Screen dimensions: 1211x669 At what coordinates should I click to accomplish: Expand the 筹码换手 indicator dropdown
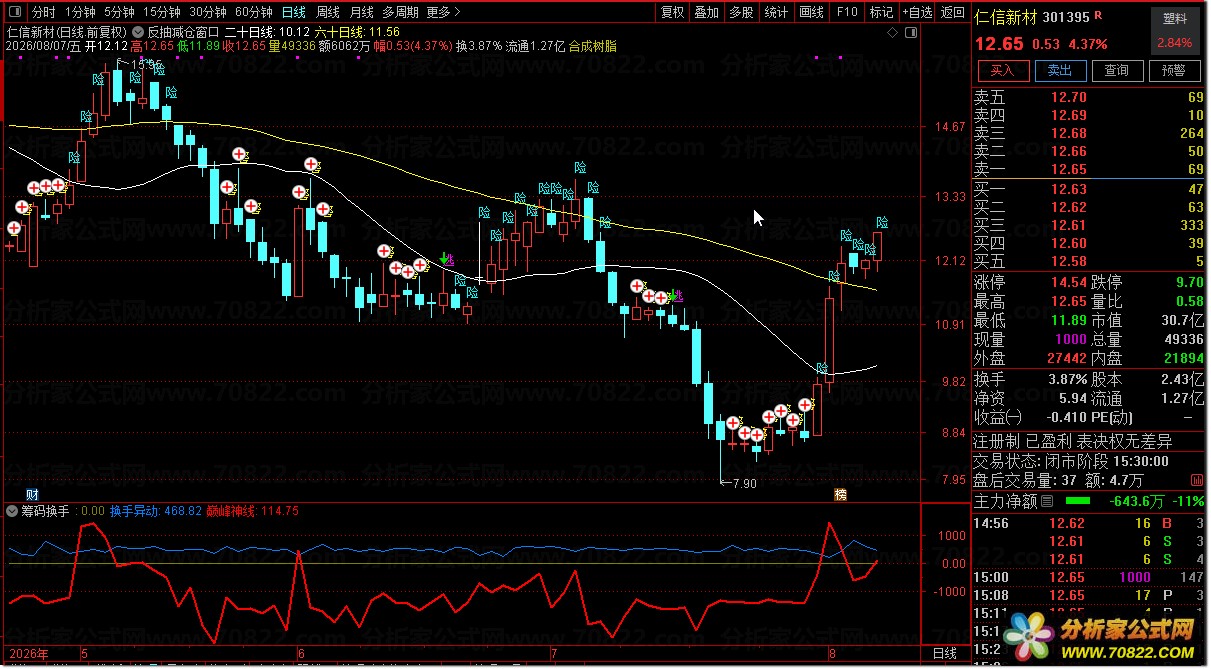click(12, 511)
